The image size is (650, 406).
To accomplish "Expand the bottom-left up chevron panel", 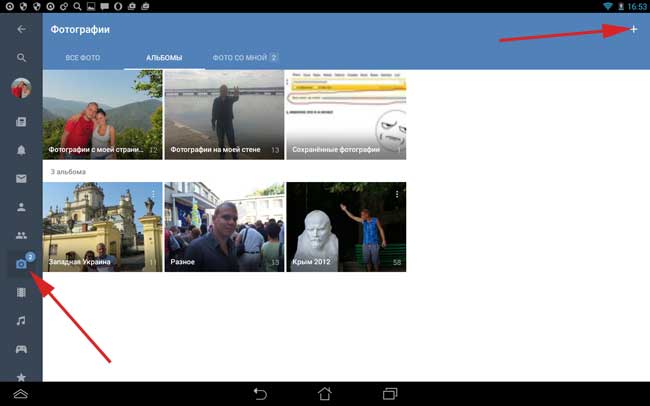I will [20, 394].
